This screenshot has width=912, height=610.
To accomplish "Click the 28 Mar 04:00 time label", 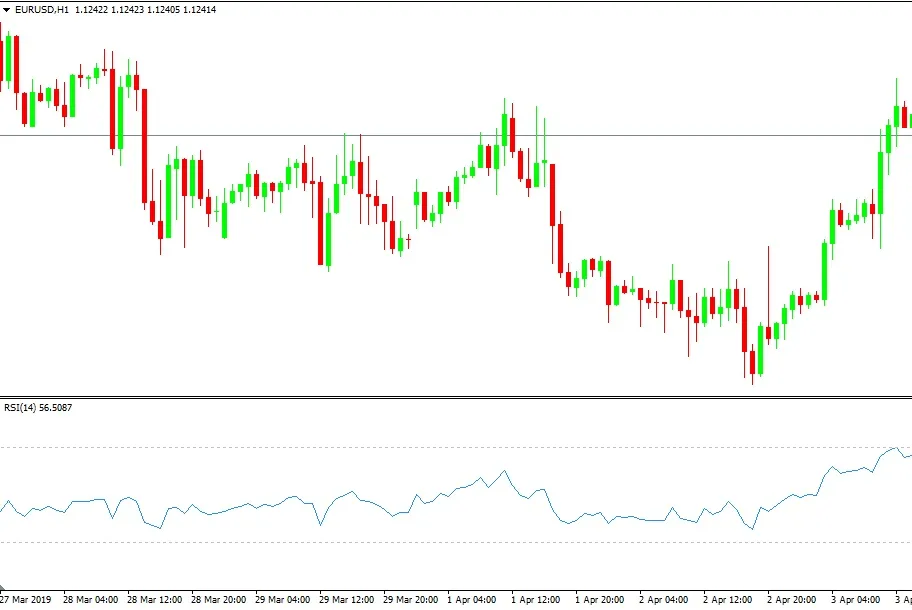I will point(91,600).
